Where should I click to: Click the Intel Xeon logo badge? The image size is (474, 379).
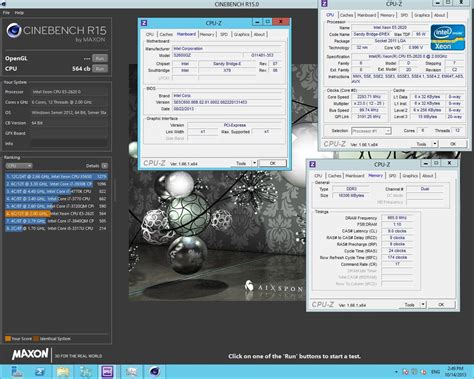click(448, 37)
